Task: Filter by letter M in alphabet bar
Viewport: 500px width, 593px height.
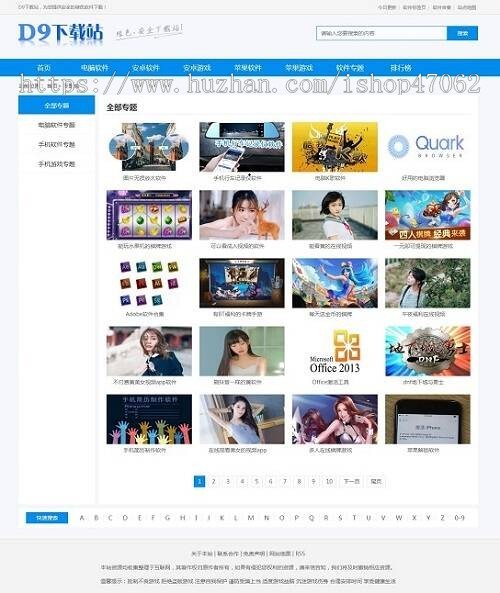Action: click(251, 518)
